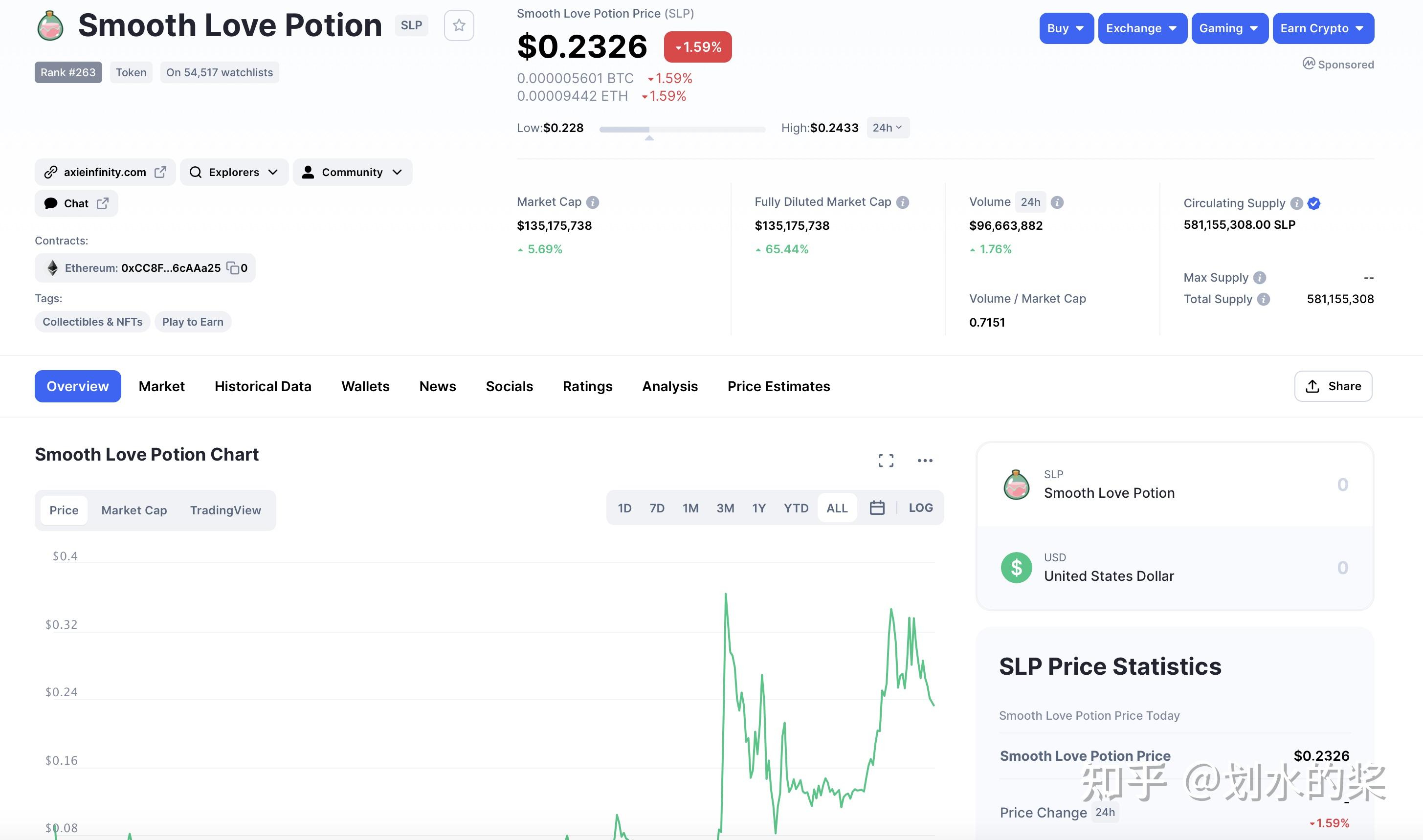The image size is (1423, 840).
Task: Open axieinfinity.com website link
Action: pos(105,172)
